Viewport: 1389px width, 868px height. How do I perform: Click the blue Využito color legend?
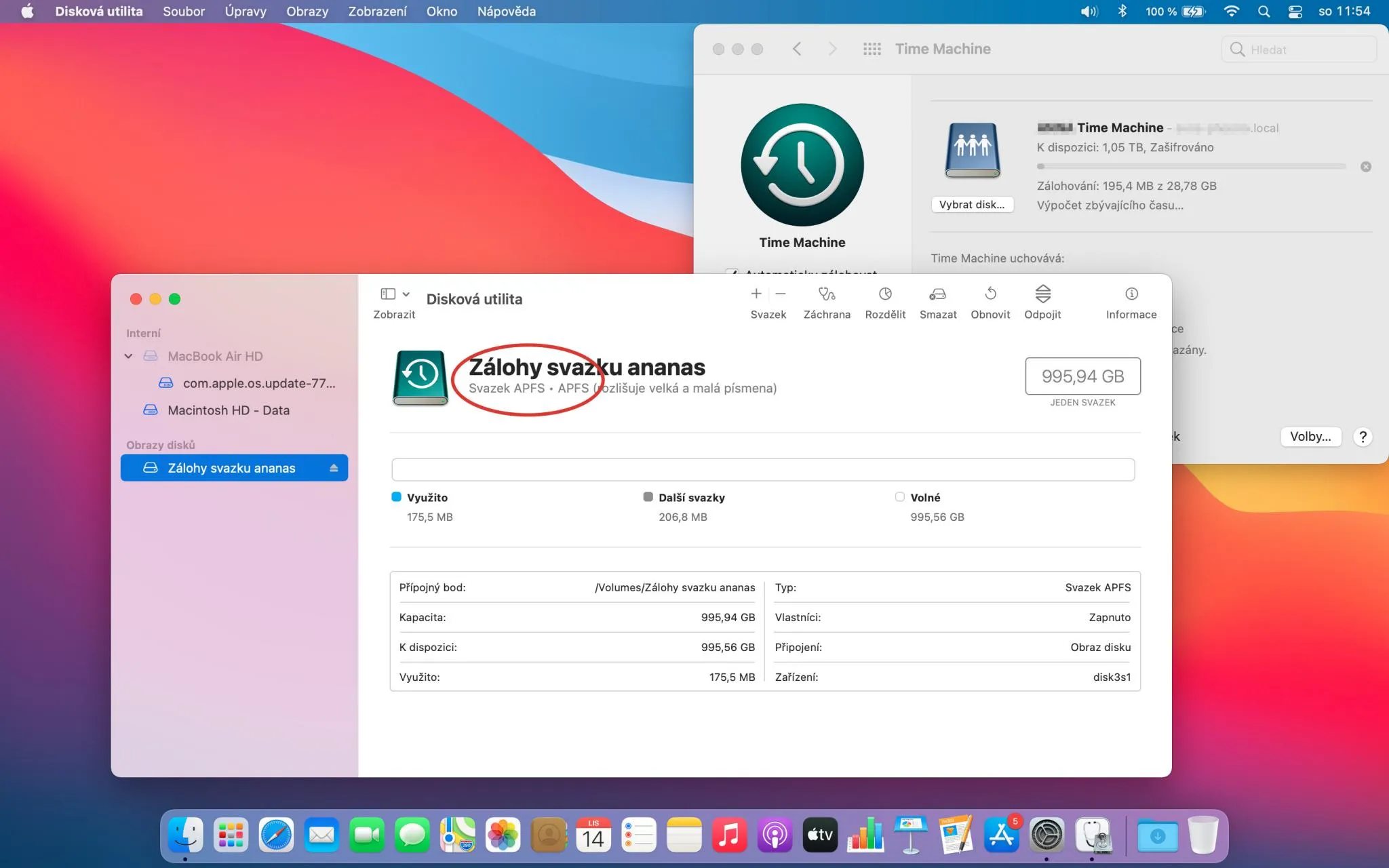pos(397,497)
